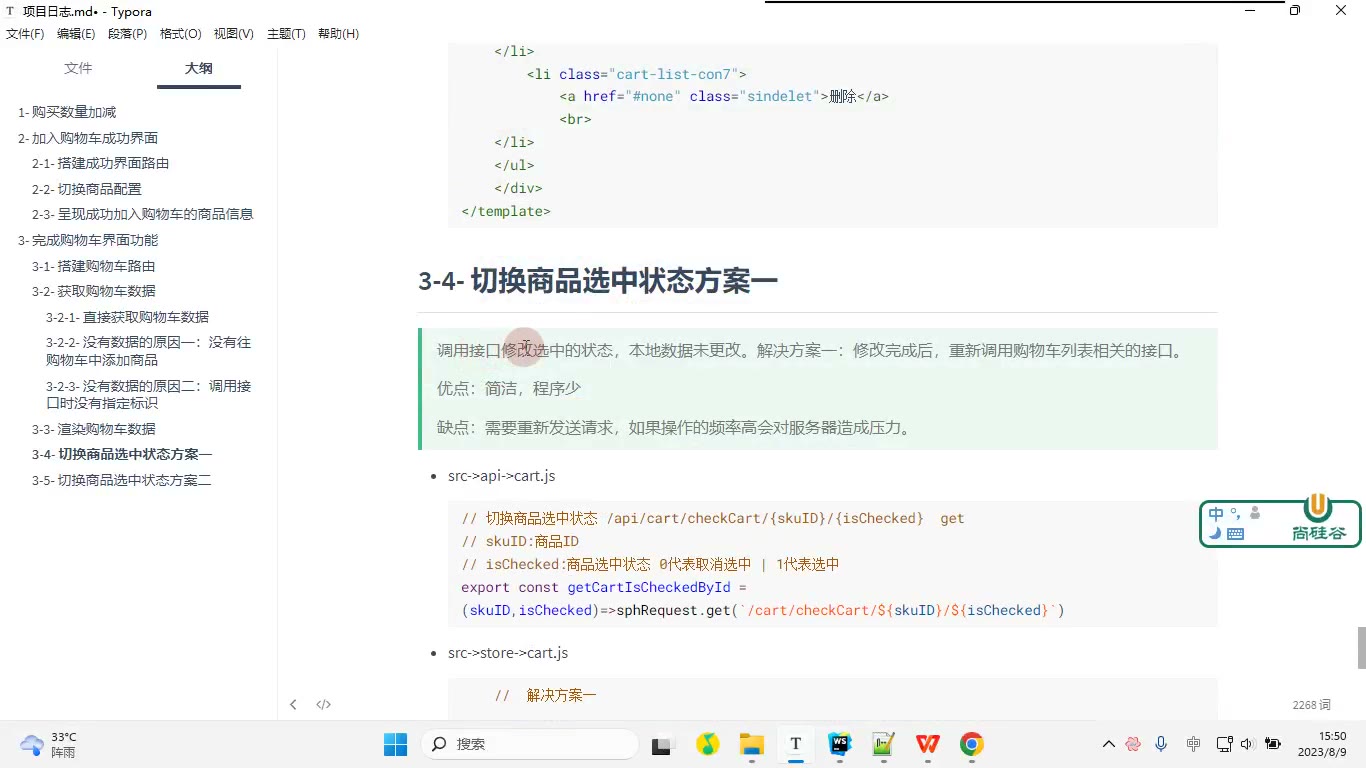Toggle punctuation mode on the IME bar

(x=1236, y=514)
